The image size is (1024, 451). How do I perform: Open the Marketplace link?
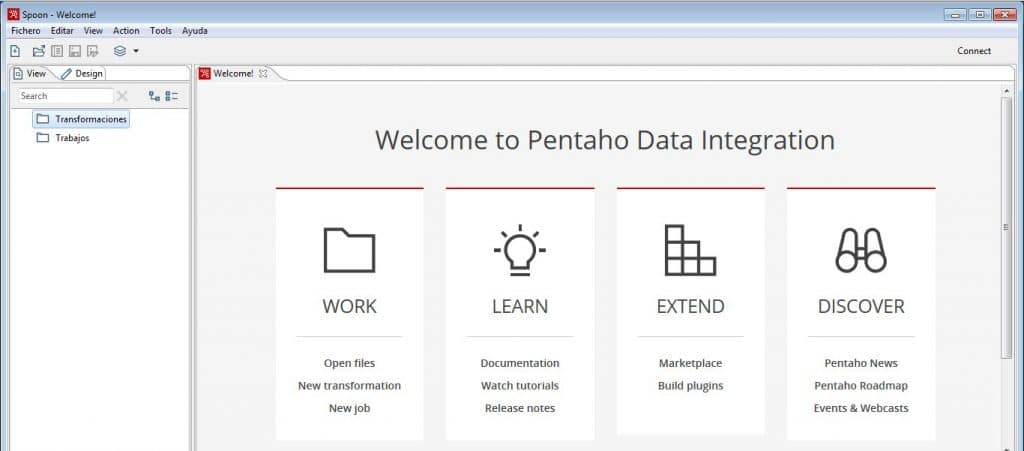coord(690,364)
